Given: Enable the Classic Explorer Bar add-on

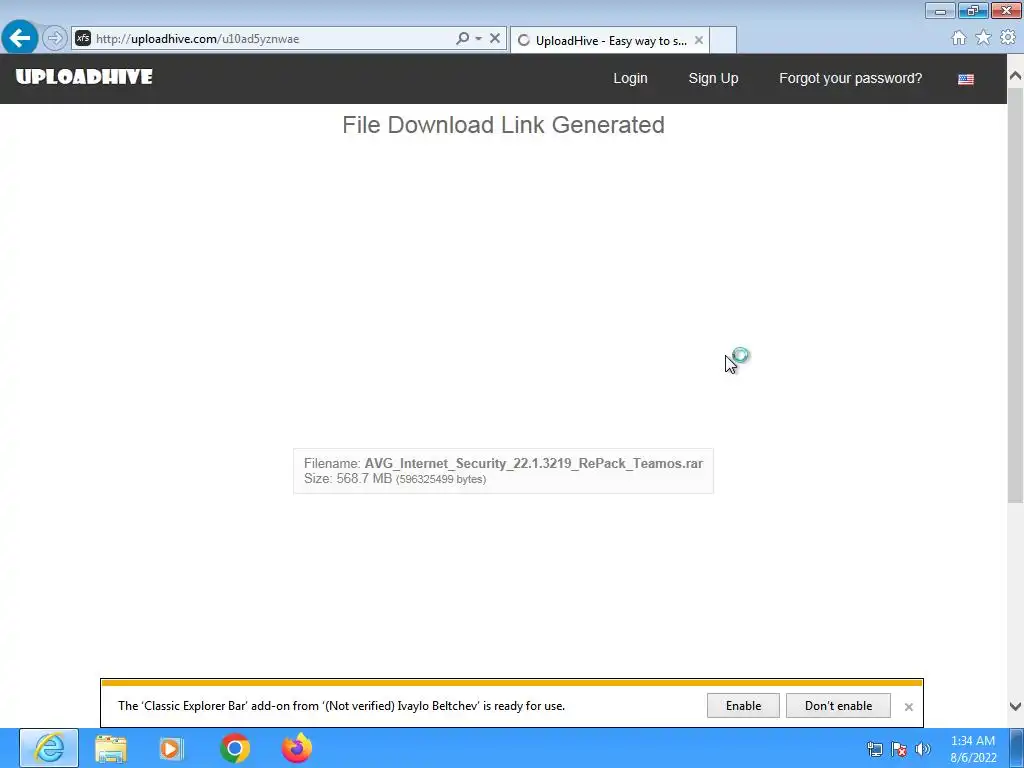Looking at the screenshot, I should 743,706.
